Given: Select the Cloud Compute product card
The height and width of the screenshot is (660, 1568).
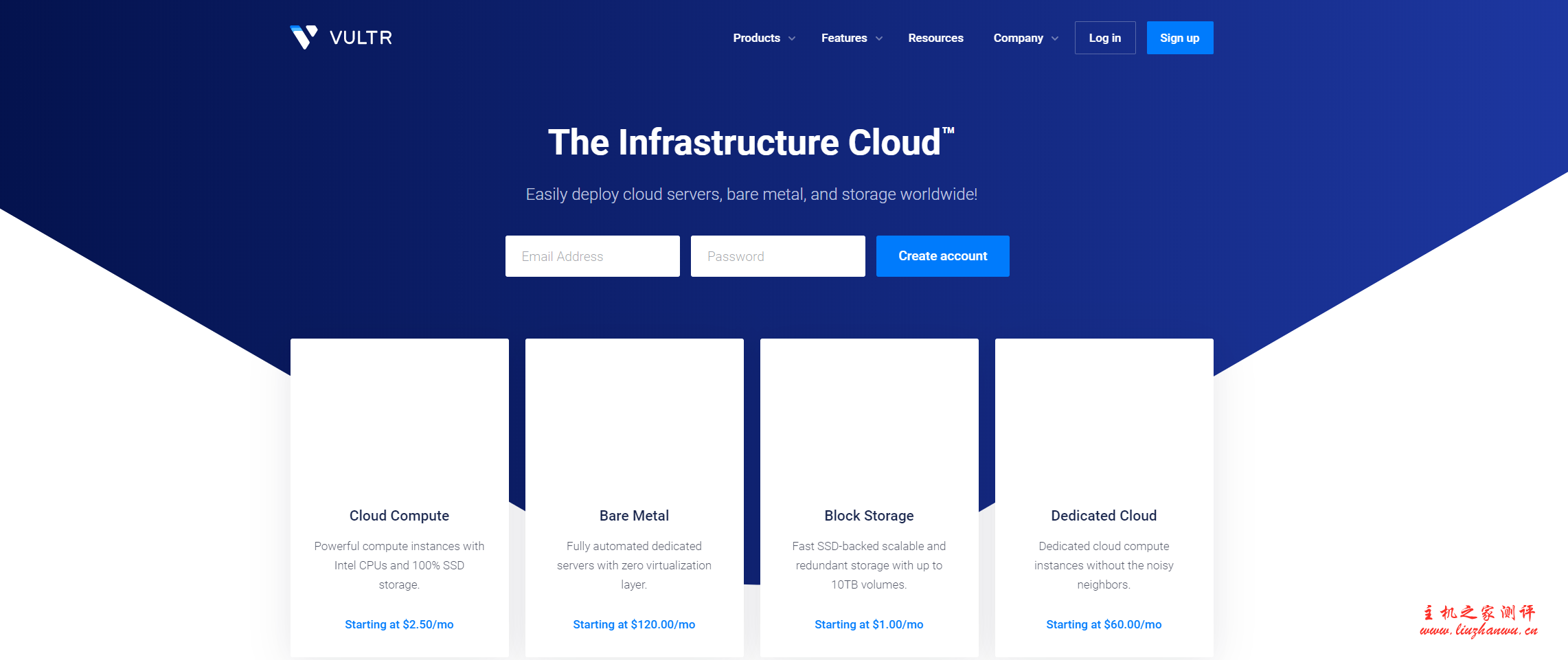Looking at the screenshot, I should click(399, 515).
